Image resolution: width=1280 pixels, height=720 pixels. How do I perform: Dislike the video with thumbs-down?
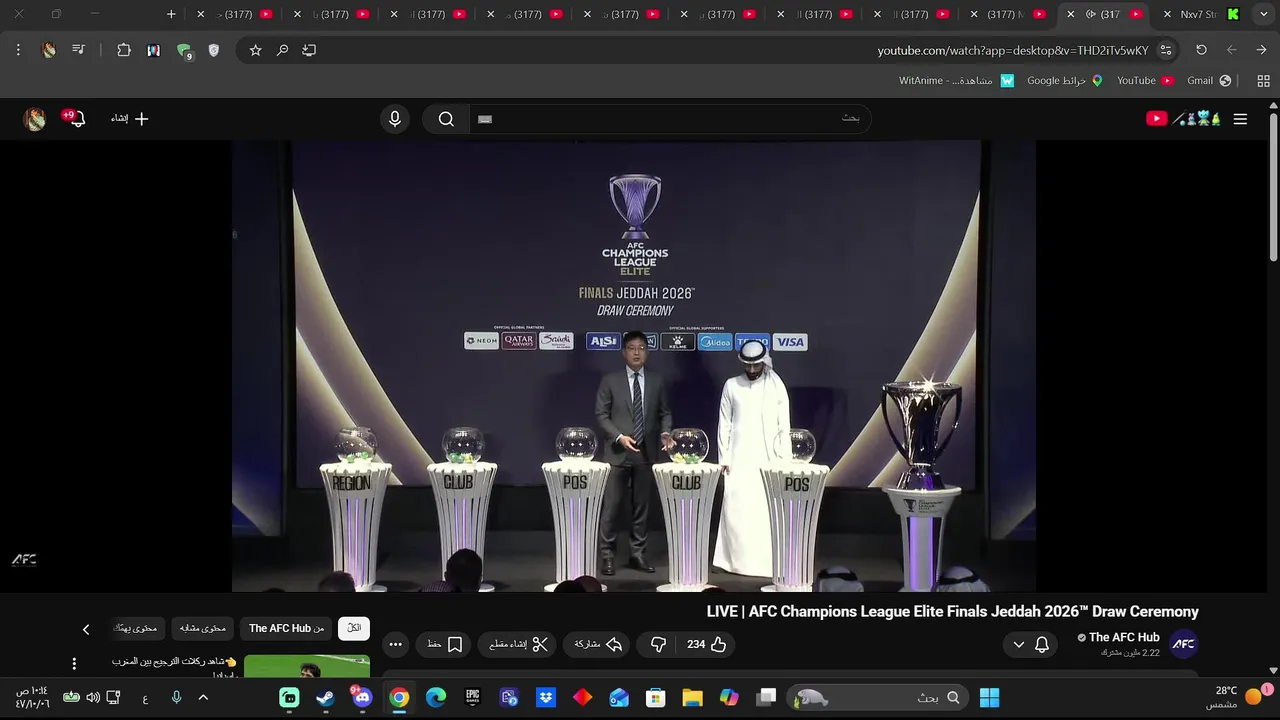[658, 645]
